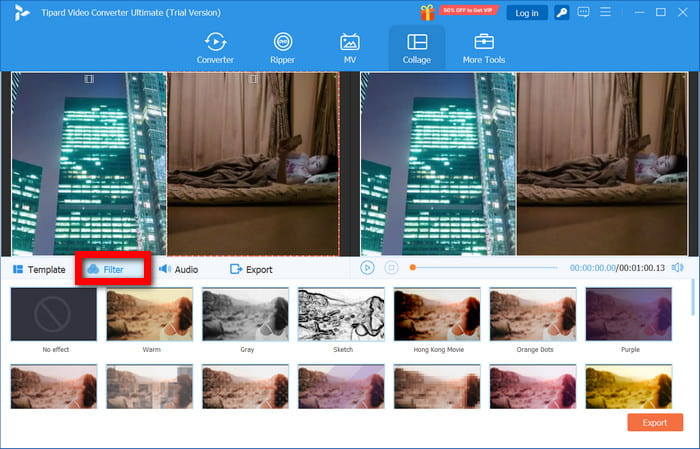Stop the preview playback

click(391, 268)
